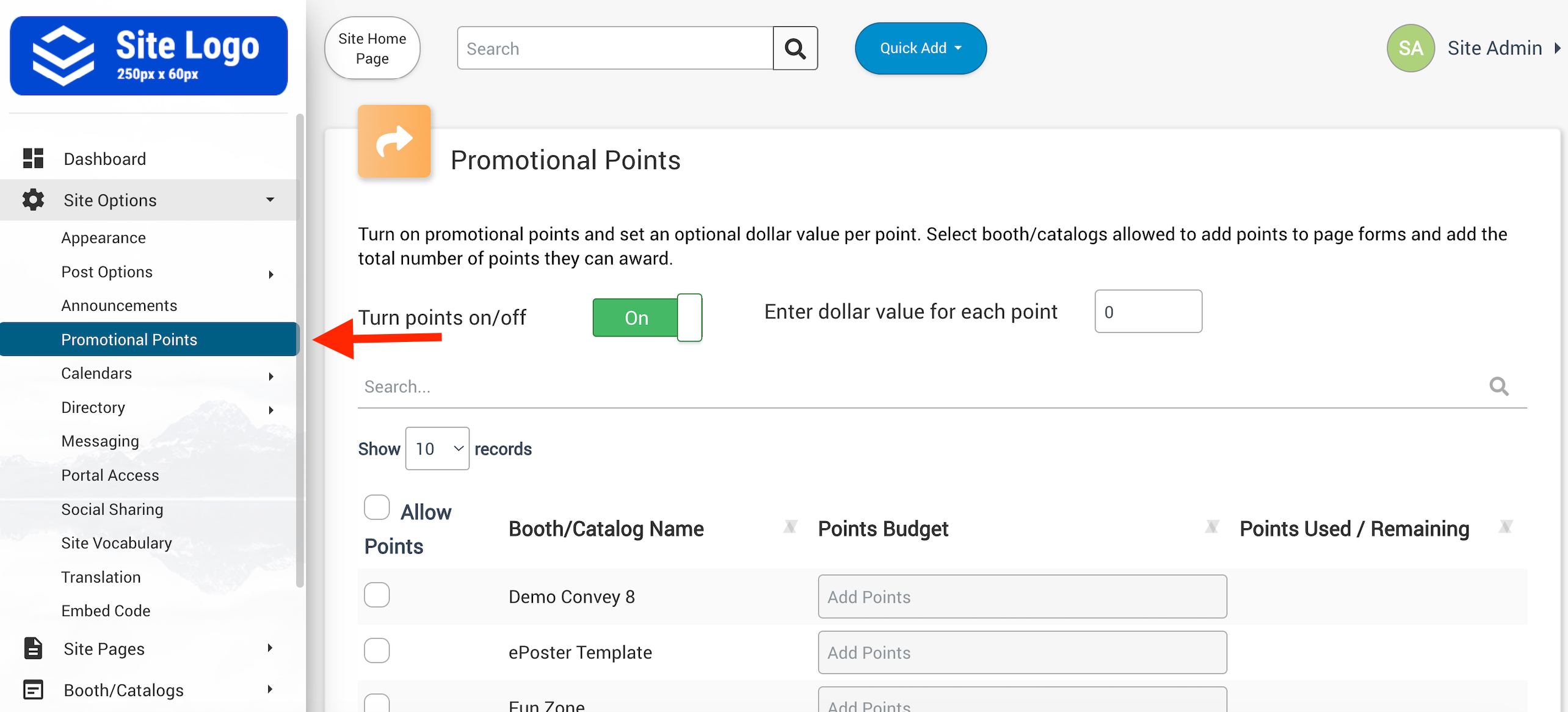This screenshot has width=1568, height=712.
Task: Open Calendars in sidebar
Action: tap(96, 373)
